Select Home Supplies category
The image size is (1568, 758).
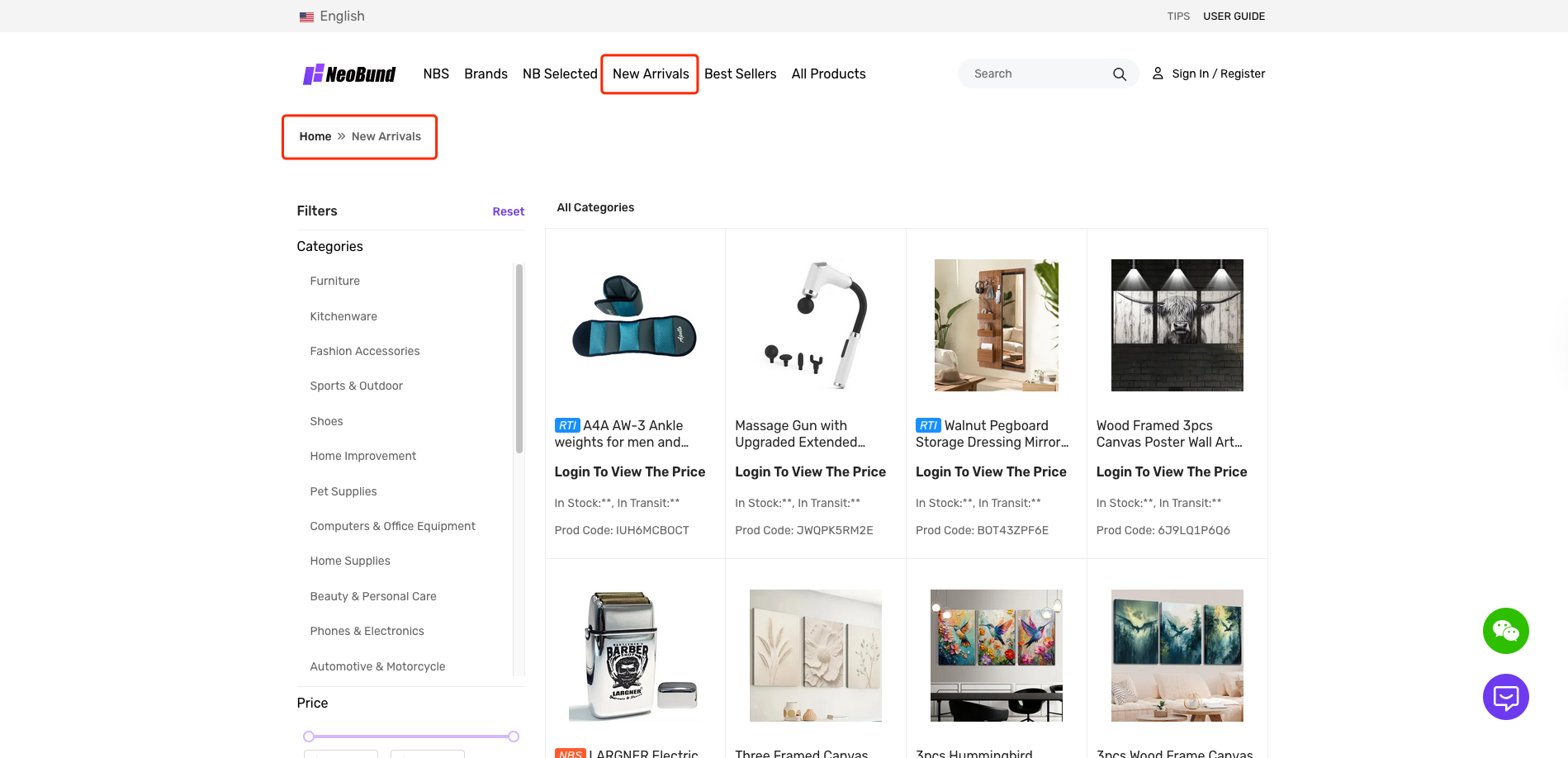[x=349, y=561]
